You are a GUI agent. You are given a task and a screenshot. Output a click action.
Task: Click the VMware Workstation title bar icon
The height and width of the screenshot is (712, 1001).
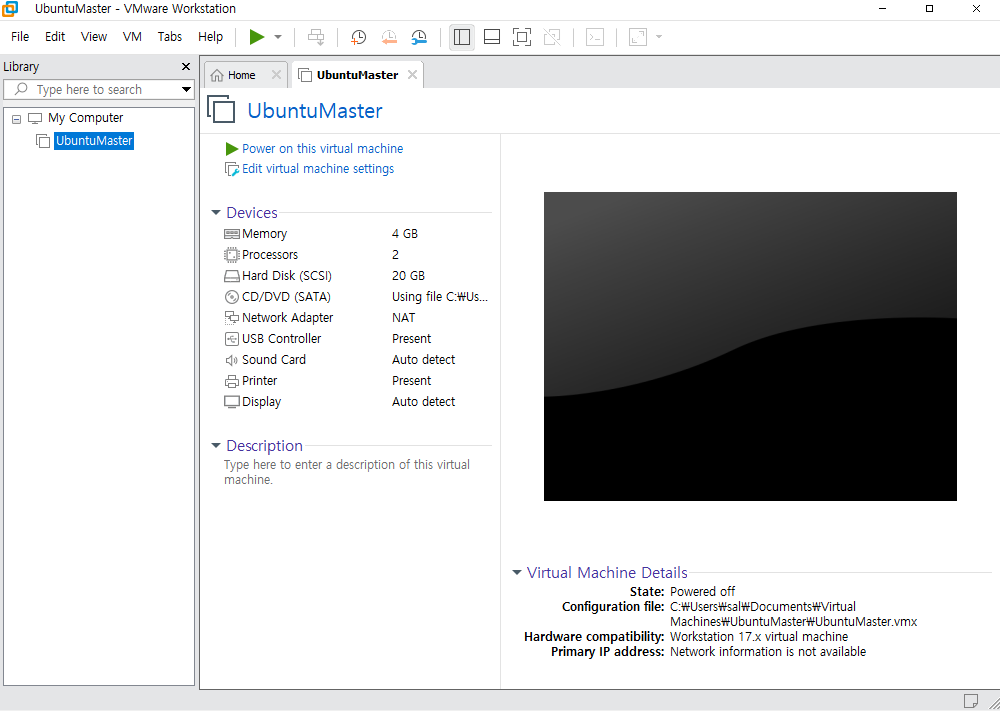click(x=10, y=9)
